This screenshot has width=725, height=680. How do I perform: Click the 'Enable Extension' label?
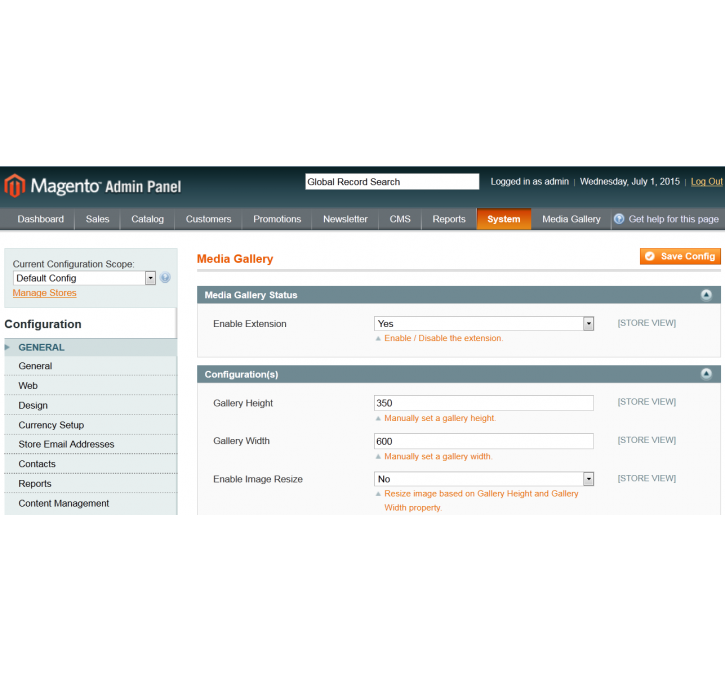click(x=250, y=324)
